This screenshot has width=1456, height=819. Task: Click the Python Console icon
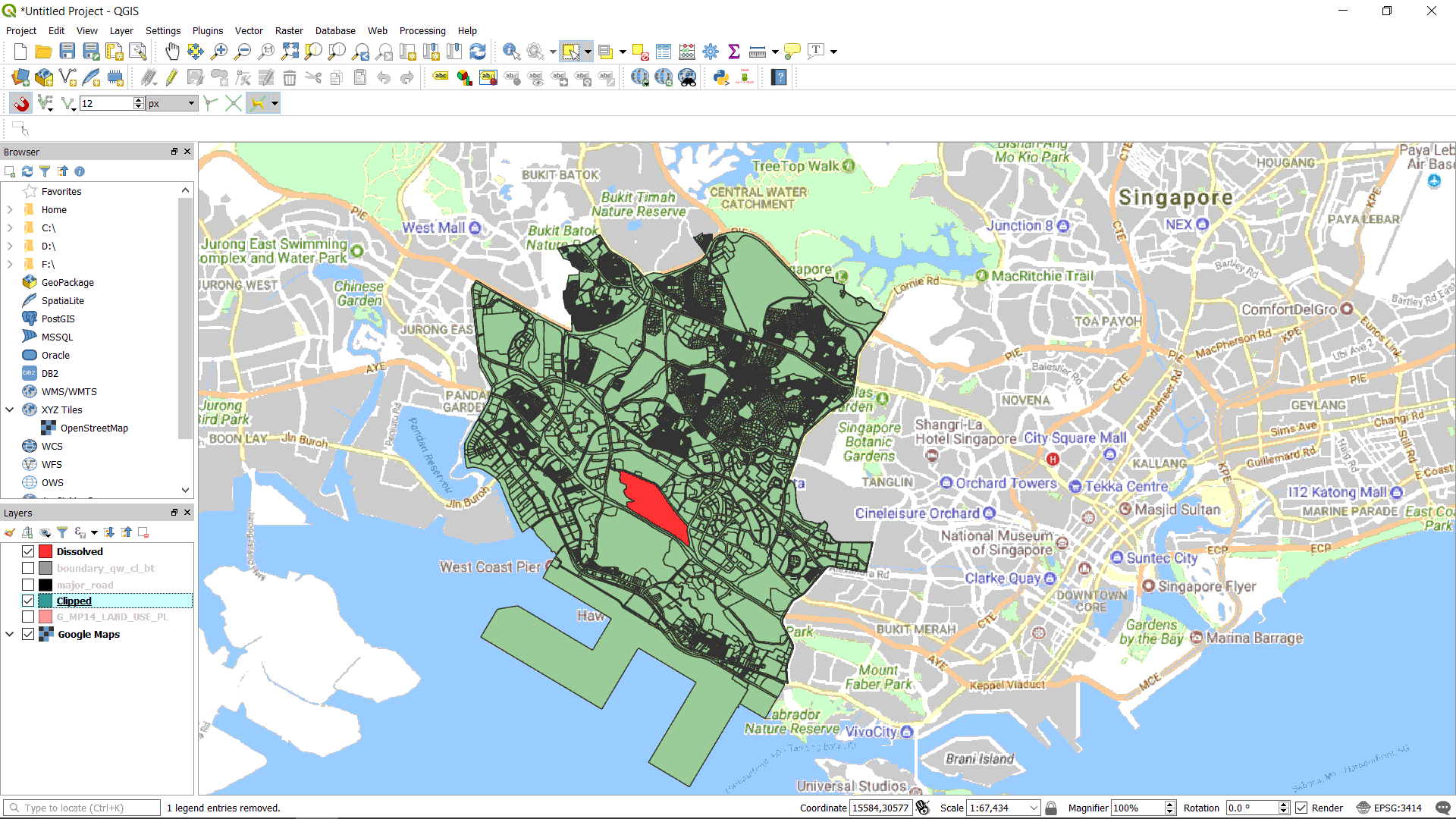click(721, 77)
